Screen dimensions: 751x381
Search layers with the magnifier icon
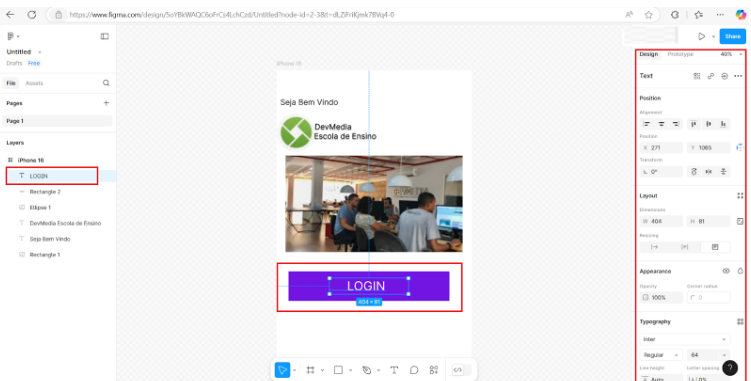click(x=106, y=83)
